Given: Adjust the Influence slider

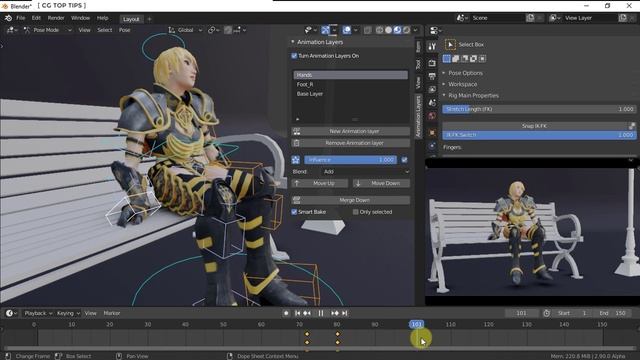Looking at the screenshot, I should click(350, 160).
